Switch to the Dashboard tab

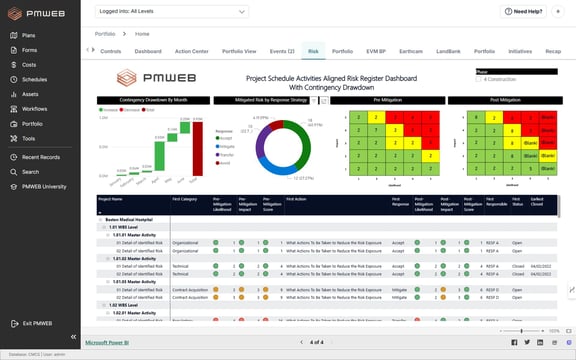click(148, 51)
